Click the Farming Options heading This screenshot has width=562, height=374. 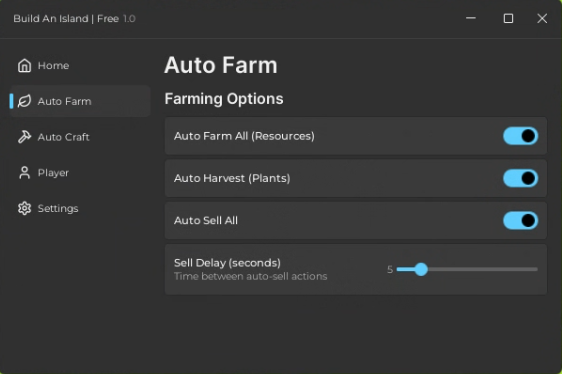(224, 99)
